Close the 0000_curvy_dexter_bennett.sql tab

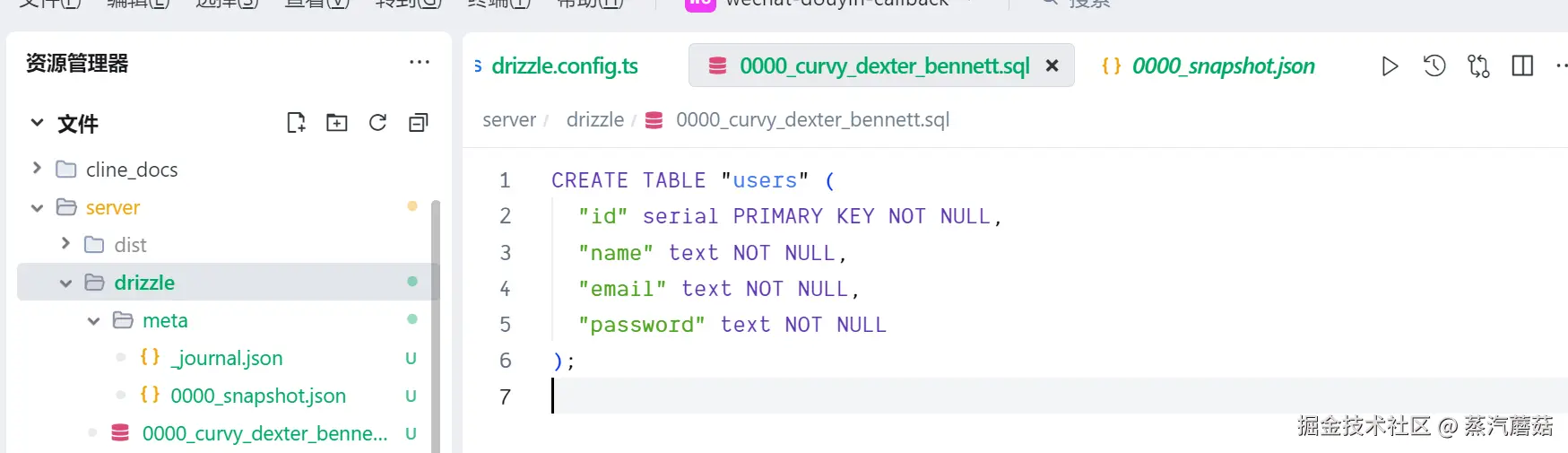[x=1053, y=65]
